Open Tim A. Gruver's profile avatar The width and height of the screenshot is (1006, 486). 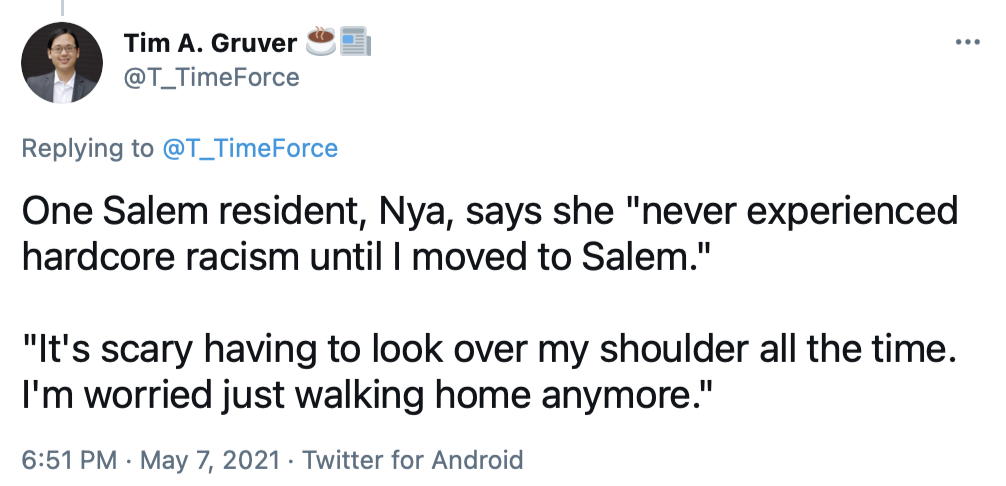62,62
